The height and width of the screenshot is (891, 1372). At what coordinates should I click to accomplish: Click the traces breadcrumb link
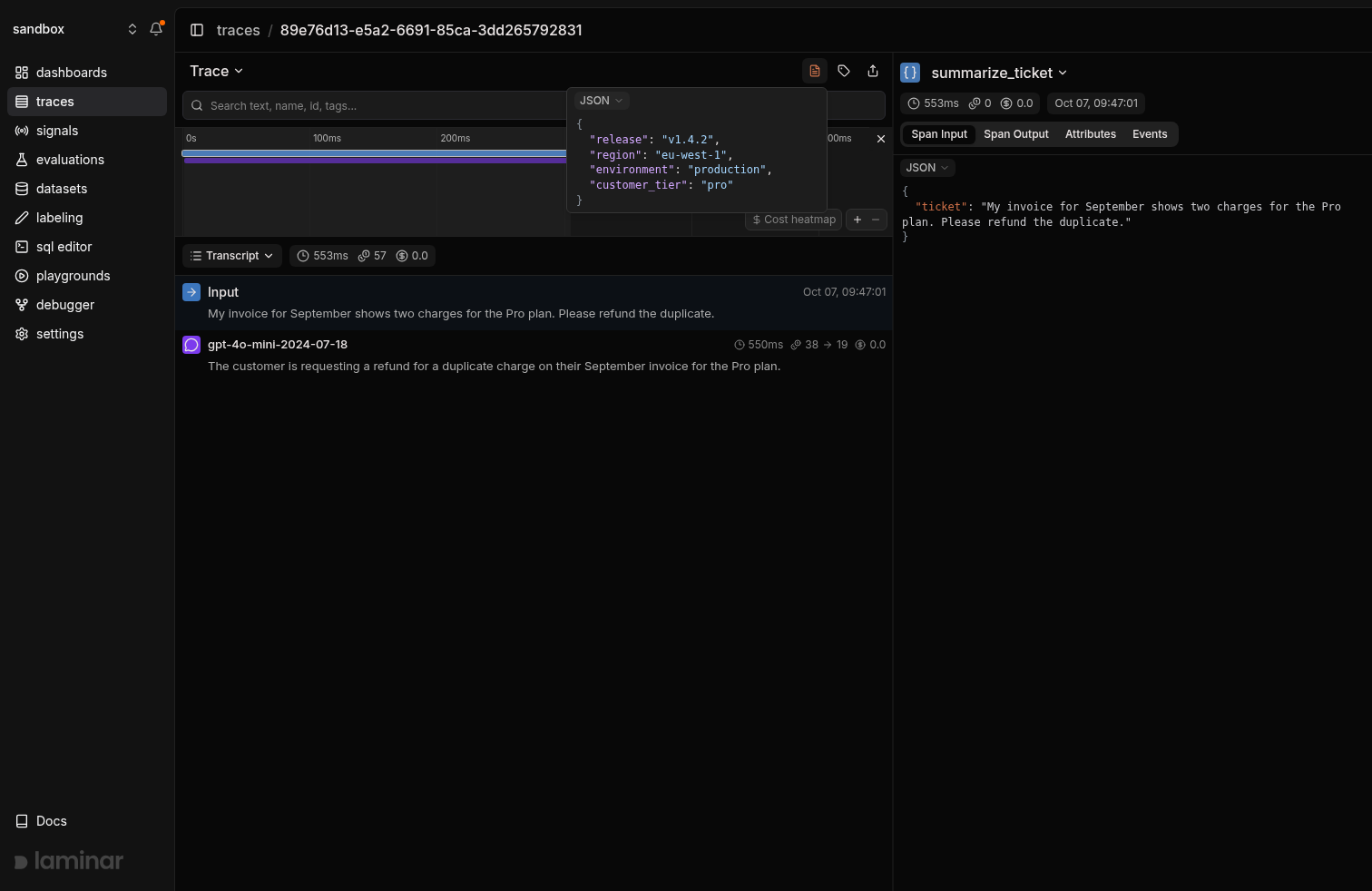pos(239,30)
